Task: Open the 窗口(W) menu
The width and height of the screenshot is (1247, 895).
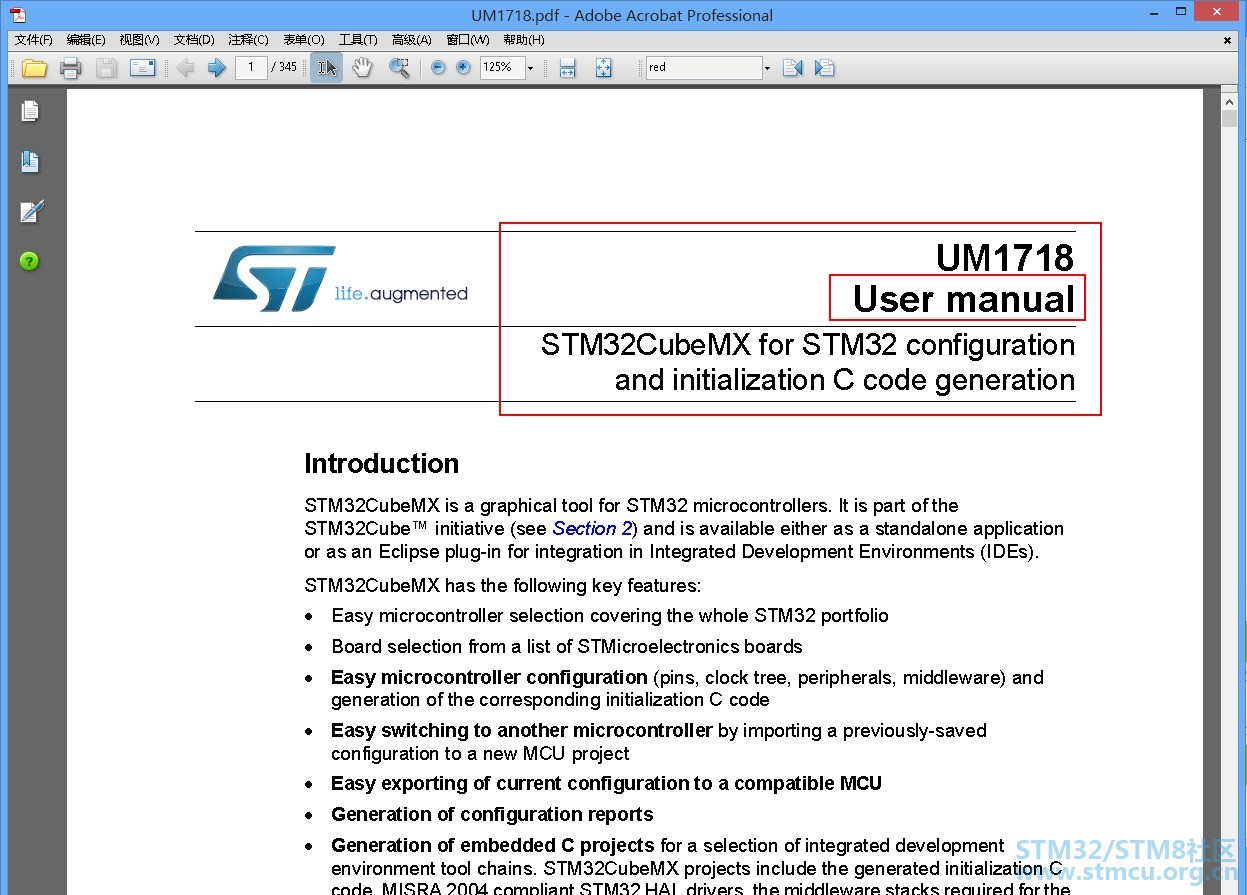Action: (468, 40)
